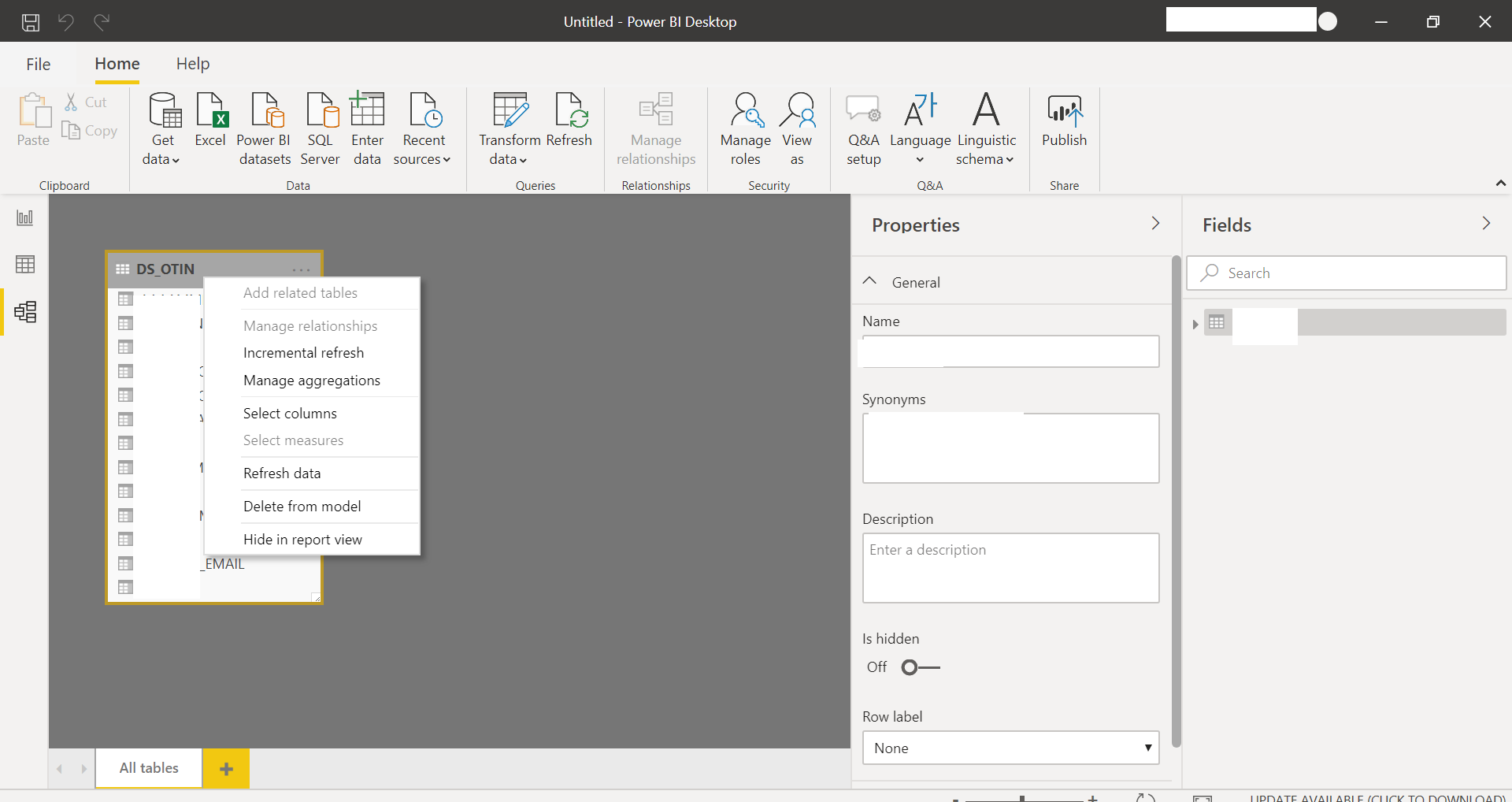1512x802 pixels.
Task: Open Q&A setup
Action: pos(864,128)
